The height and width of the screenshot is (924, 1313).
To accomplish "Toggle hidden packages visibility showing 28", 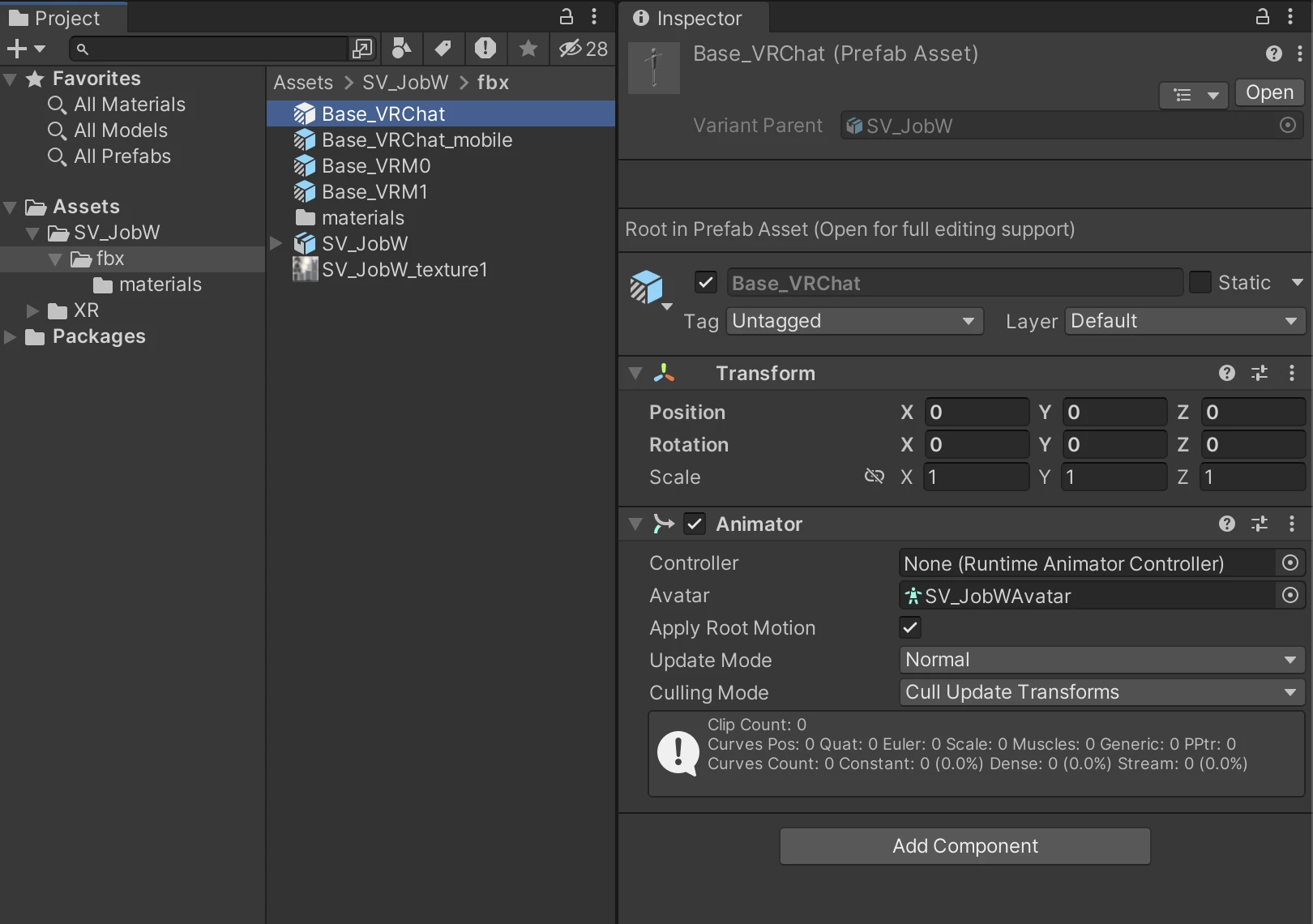I will coord(583,49).
